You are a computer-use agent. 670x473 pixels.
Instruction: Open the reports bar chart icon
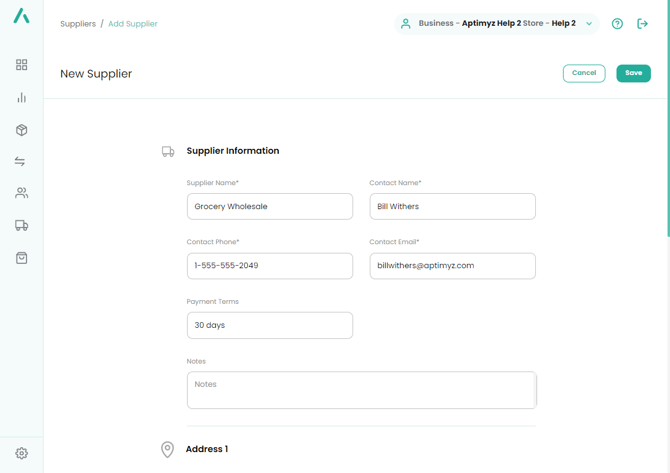point(21,97)
